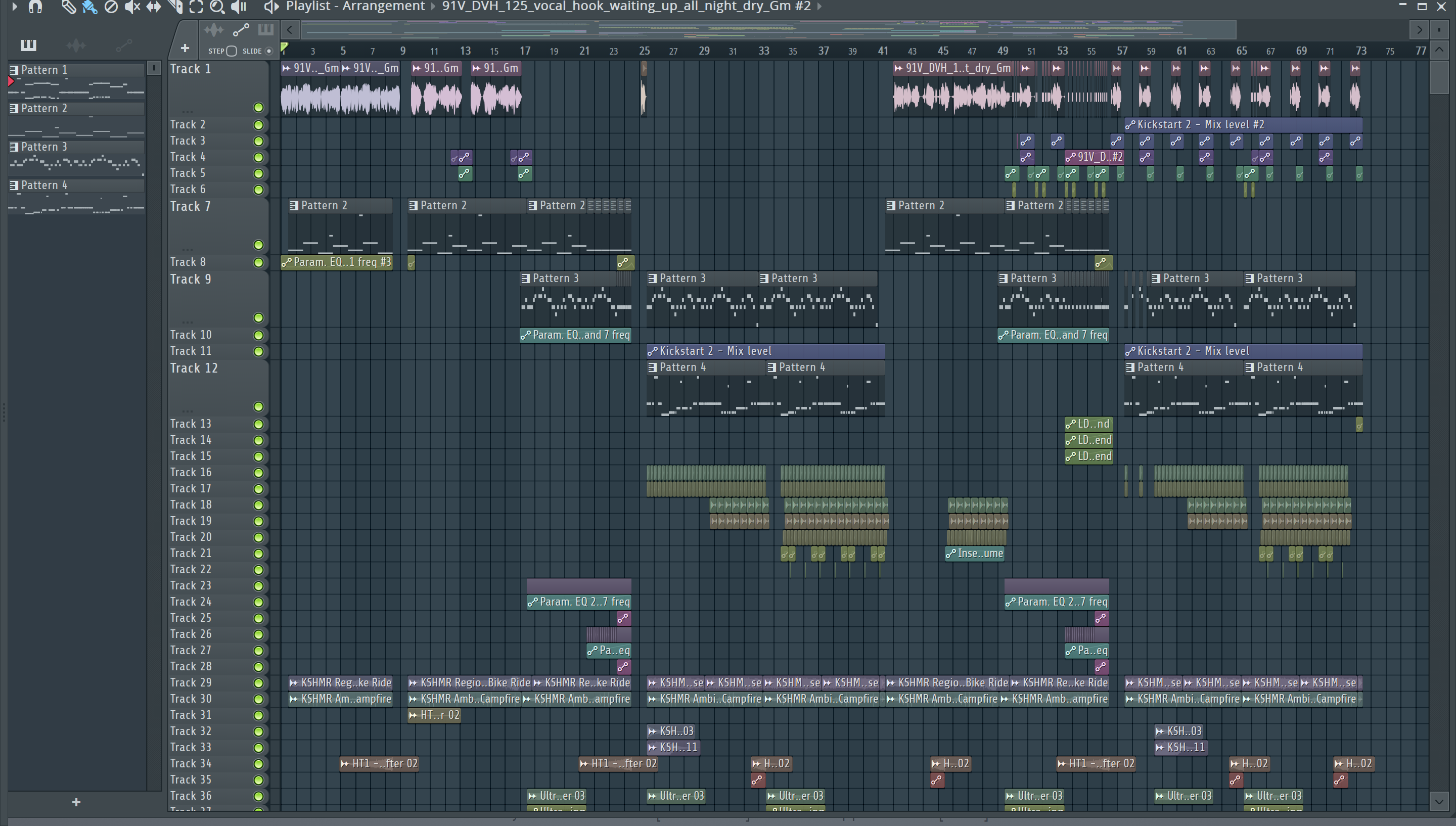Select Pattern 2 in the picker
This screenshot has width=1456, height=826.
[x=76, y=108]
